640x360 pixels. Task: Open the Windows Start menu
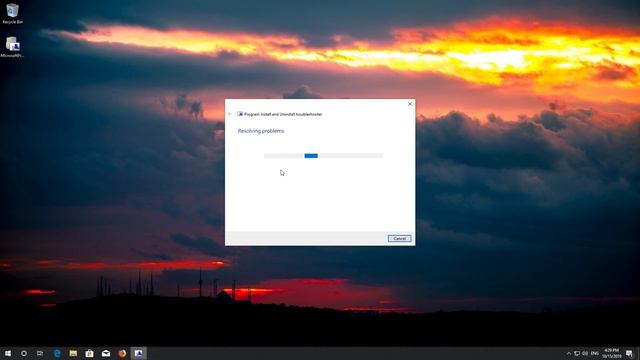coord(8,353)
